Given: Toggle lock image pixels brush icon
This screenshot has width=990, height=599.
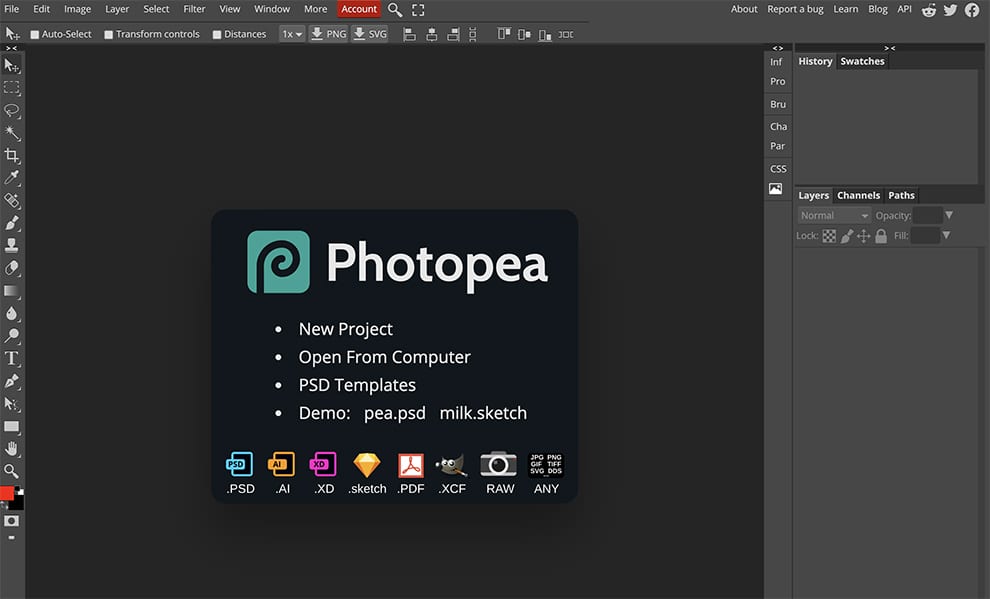Looking at the screenshot, I should click(x=847, y=236).
